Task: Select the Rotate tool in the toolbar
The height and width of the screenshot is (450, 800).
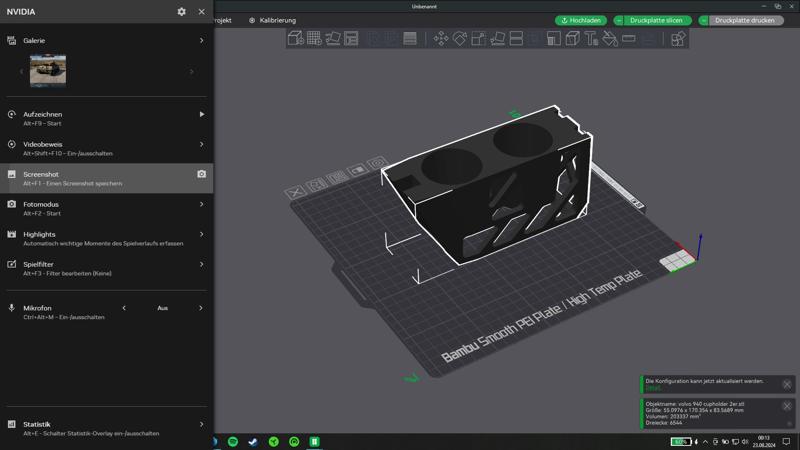Action: coord(460,39)
